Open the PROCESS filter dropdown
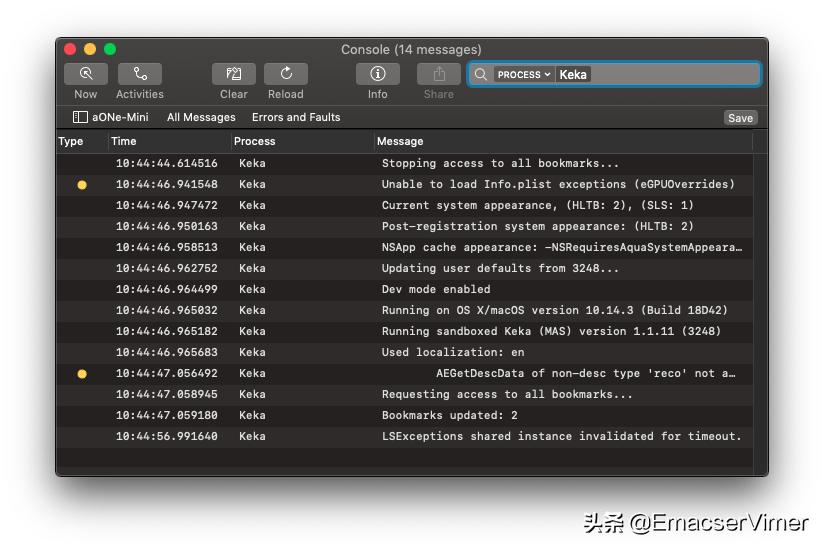 (524, 74)
